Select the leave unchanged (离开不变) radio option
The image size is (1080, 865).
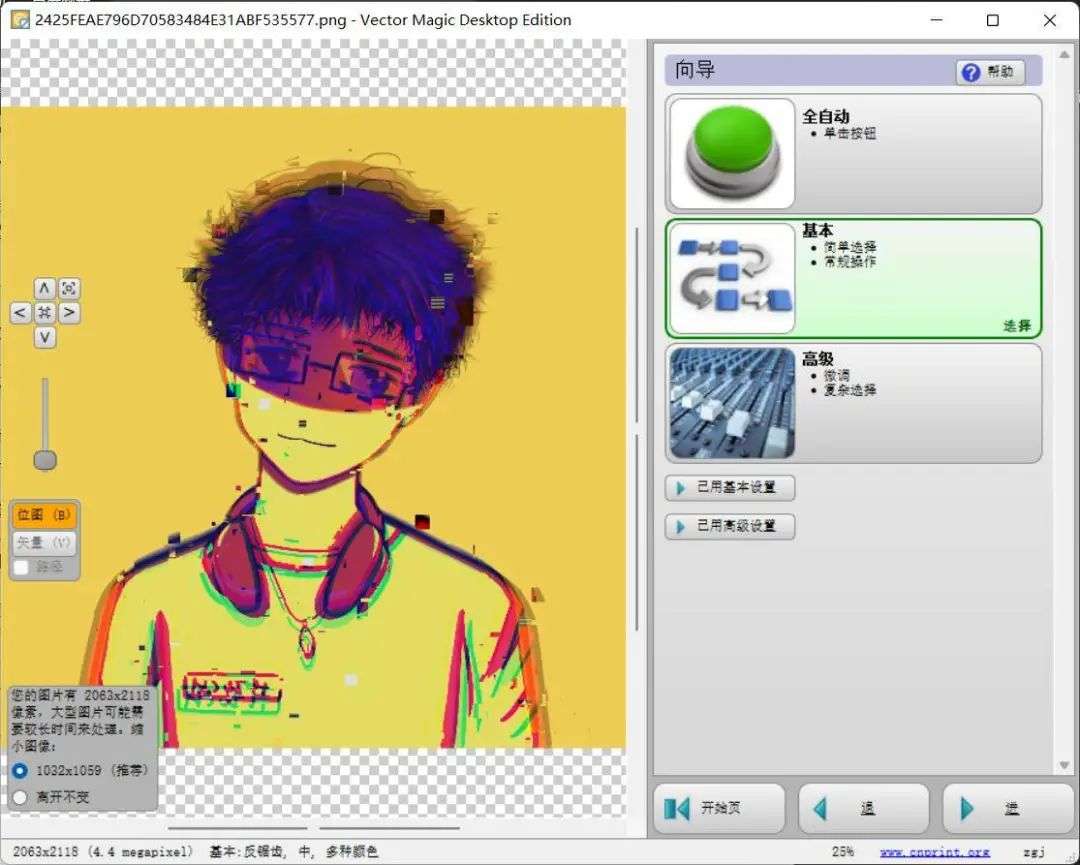20,797
